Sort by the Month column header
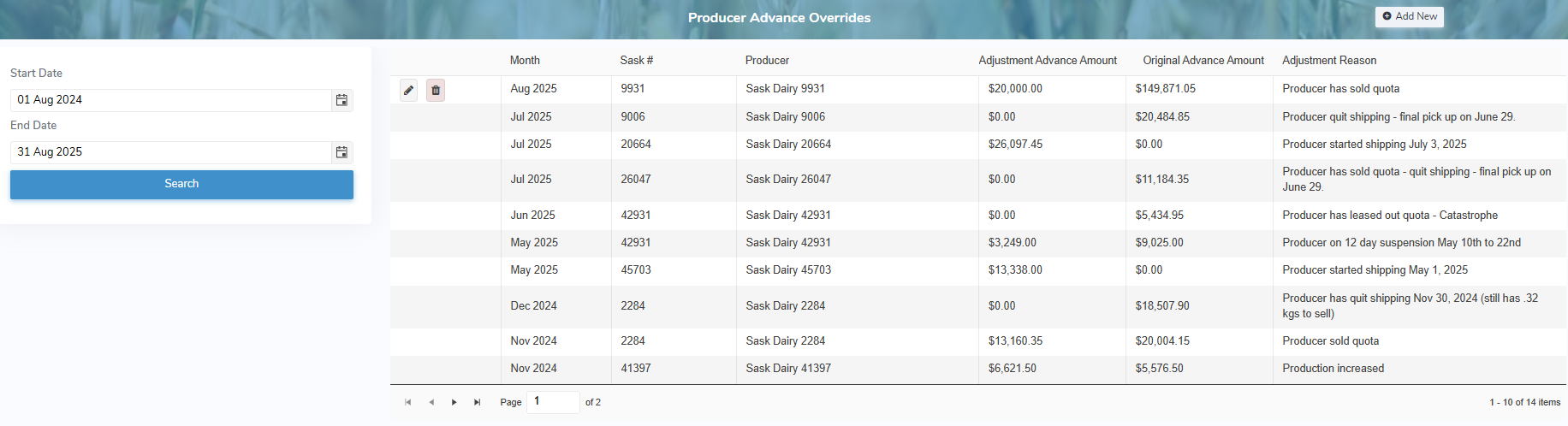Screen dimensions: 1568x426 click(525, 61)
